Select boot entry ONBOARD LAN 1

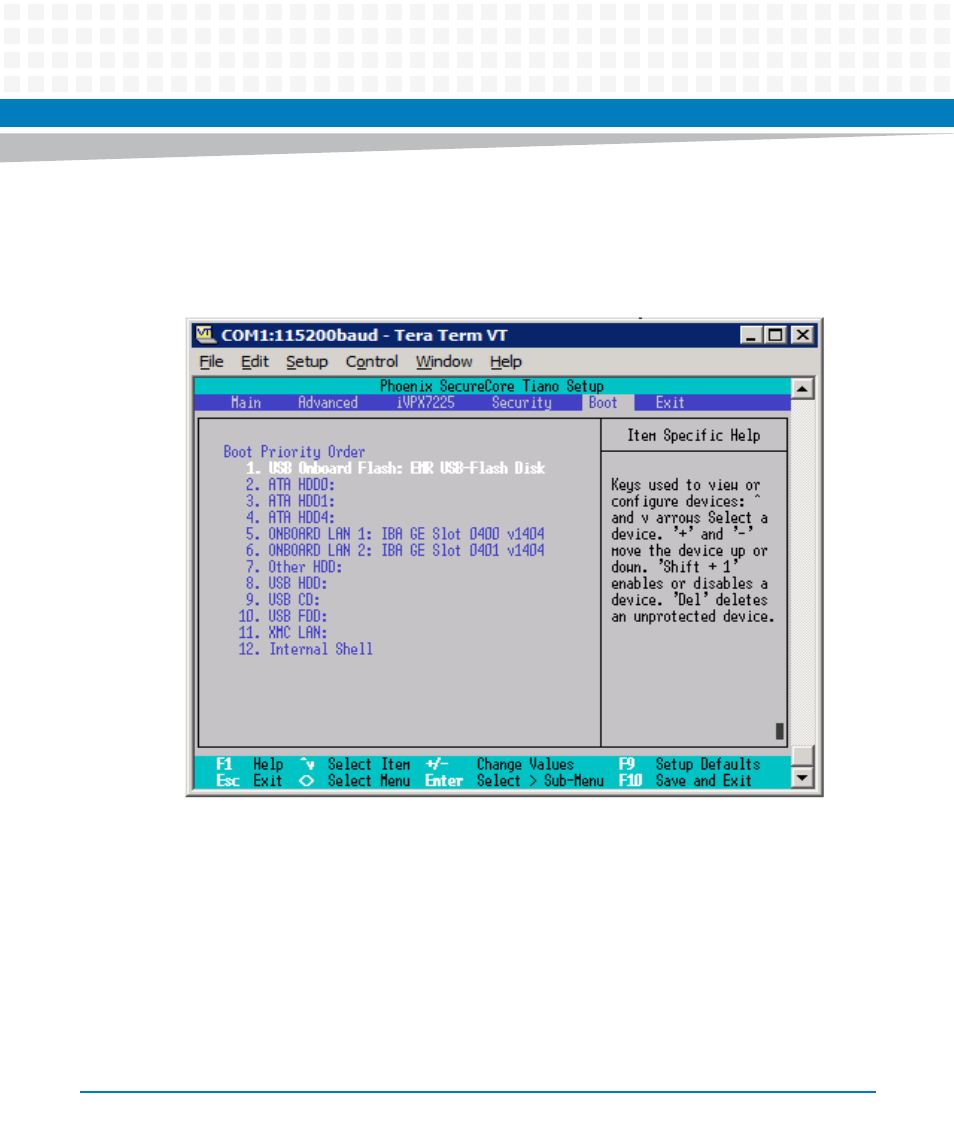[x=394, y=534]
